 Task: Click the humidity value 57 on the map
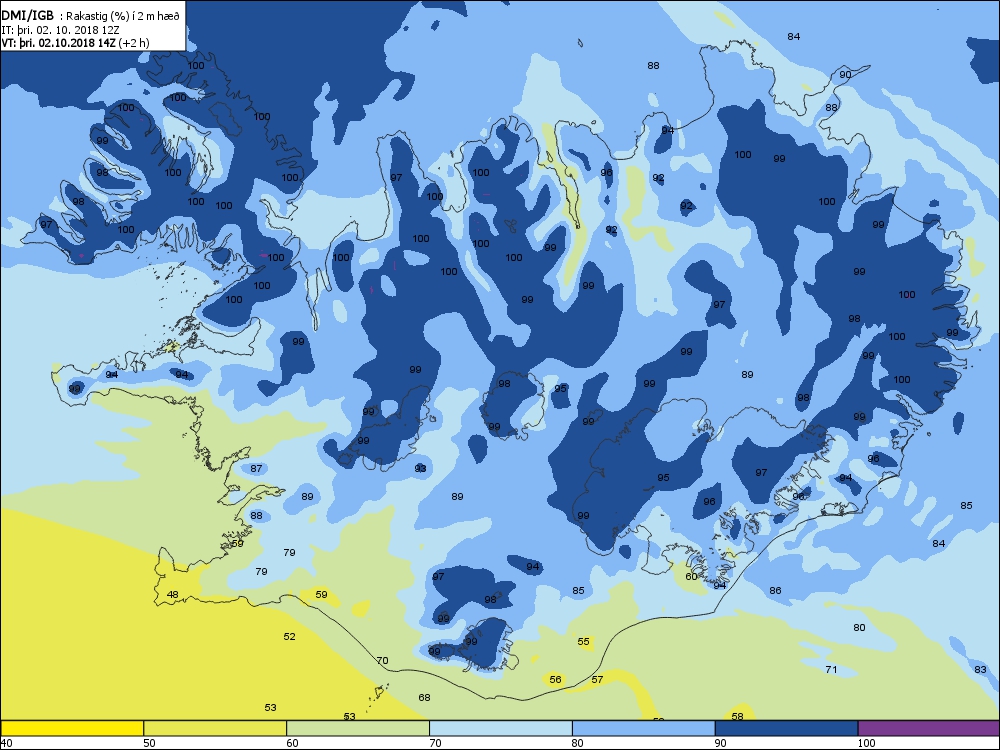[597, 680]
